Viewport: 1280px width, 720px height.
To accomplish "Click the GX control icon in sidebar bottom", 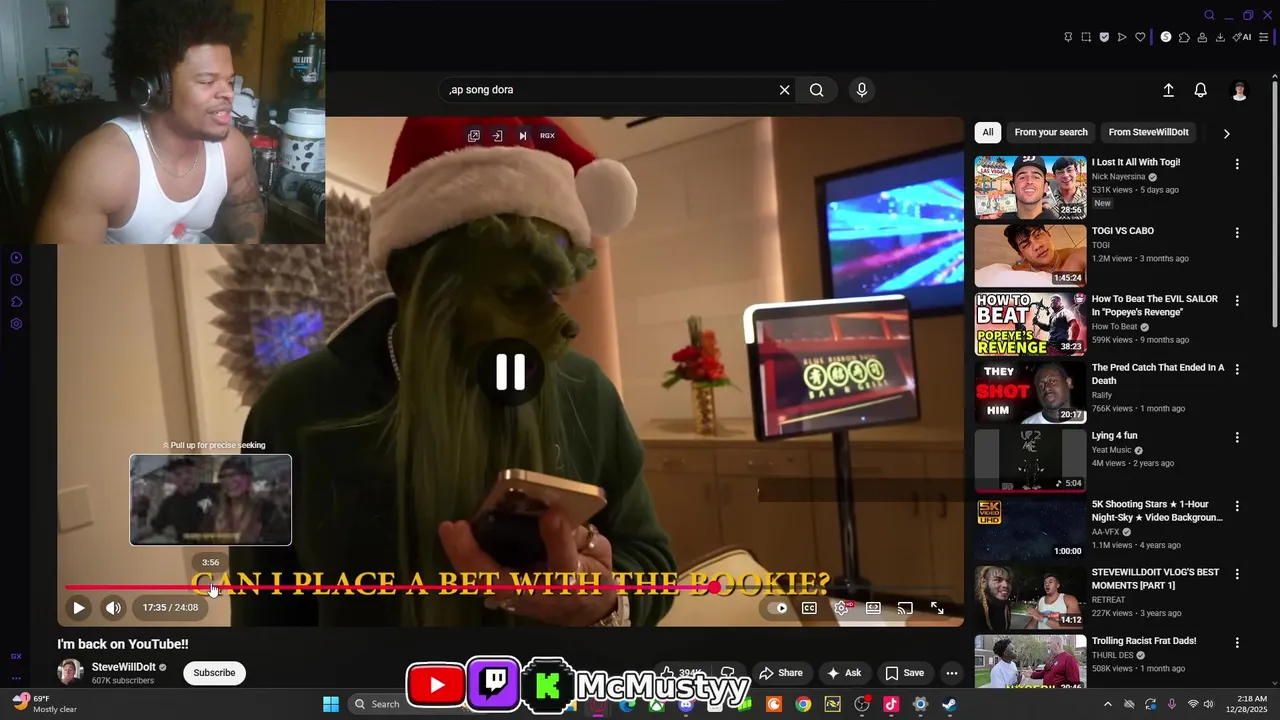I will coord(16,656).
